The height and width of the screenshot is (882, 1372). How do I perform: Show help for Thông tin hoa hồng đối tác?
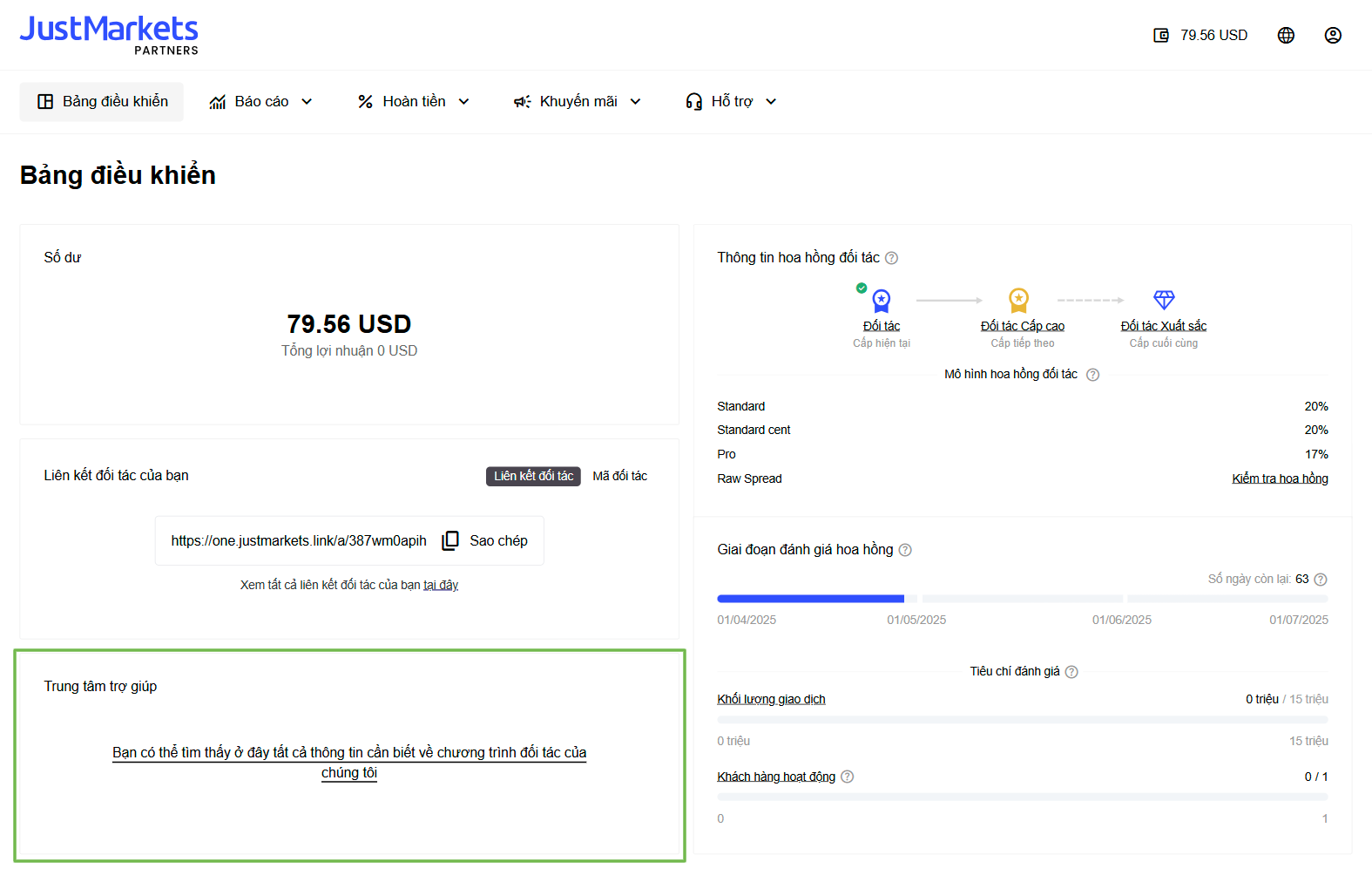pyautogui.click(x=891, y=258)
